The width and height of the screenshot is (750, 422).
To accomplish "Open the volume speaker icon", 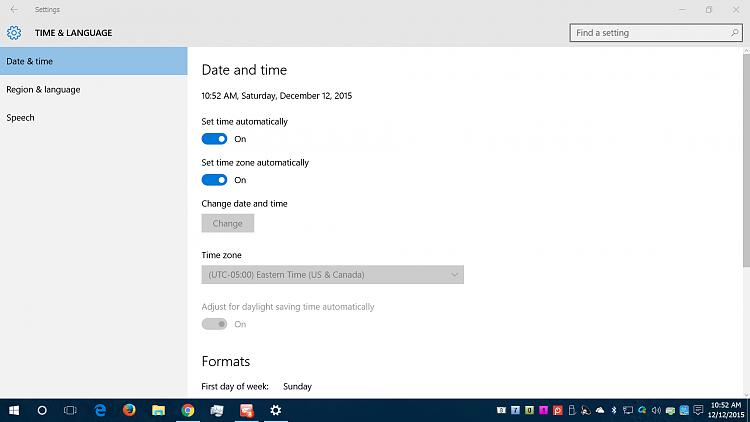I will [656, 410].
